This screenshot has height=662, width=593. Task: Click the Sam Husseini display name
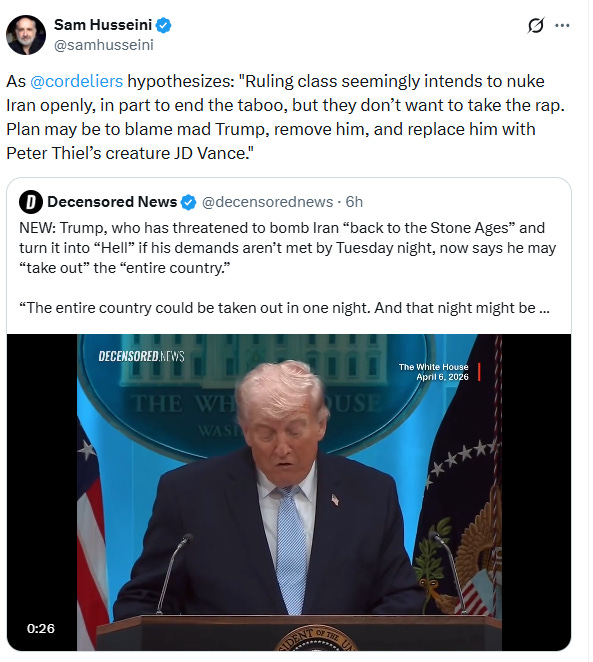[103, 25]
